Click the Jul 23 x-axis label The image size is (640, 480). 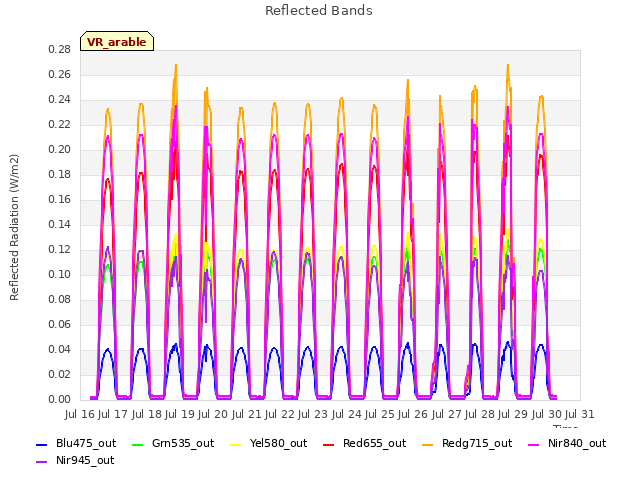313,414
